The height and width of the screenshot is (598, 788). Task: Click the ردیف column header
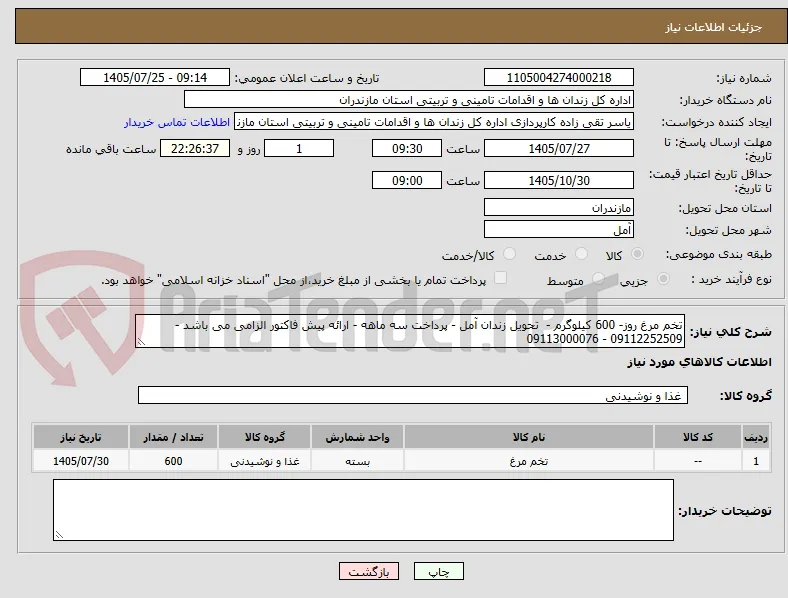coord(756,437)
